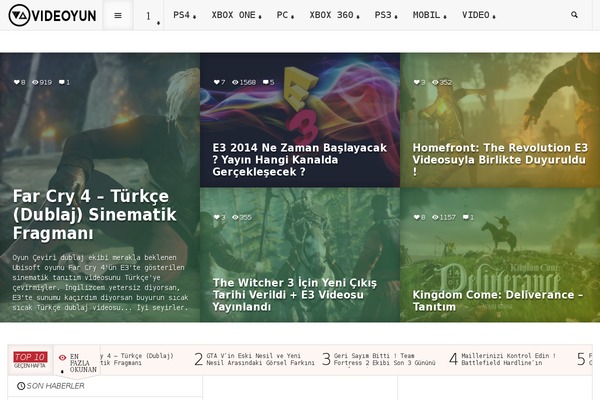
Task: Click heart icon on Witcher 3 card
Action: pos(217,217)
